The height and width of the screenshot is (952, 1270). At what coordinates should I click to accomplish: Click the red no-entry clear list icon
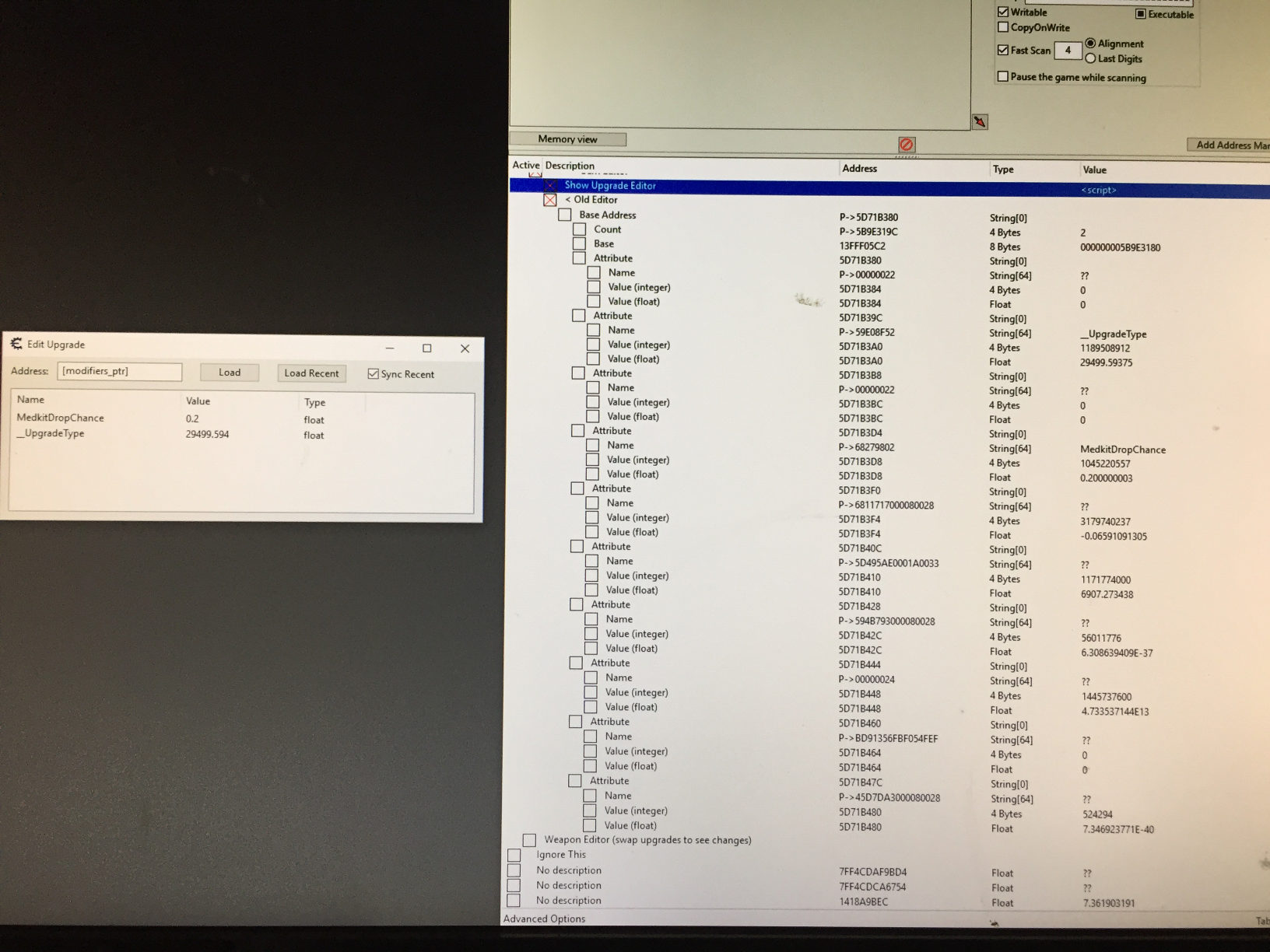[x=907, y=145]
